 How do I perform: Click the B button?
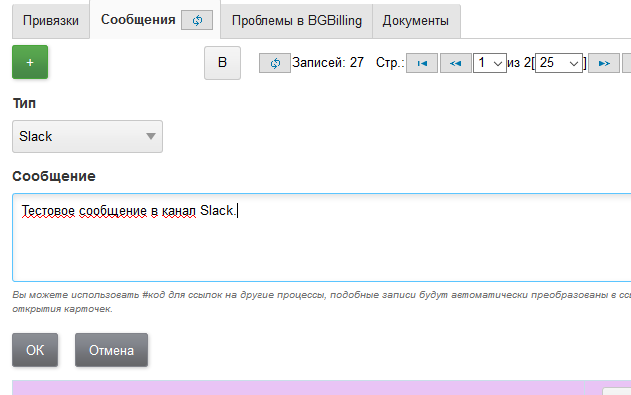coord(222,63)
